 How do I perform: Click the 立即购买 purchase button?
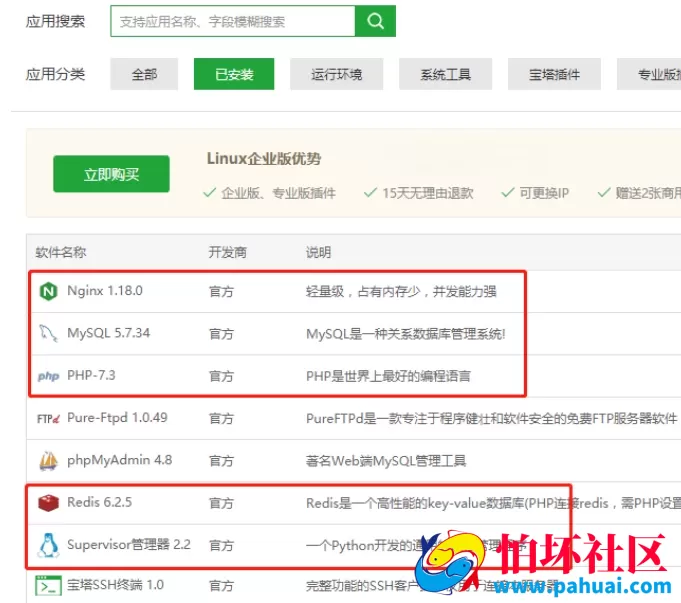click(x=112, y=174)
